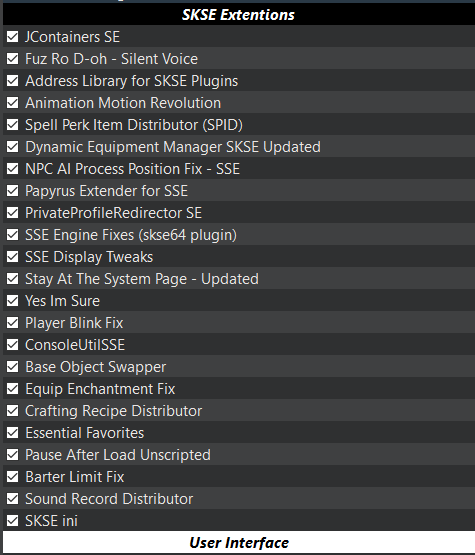
Task: Uncheck PrivateProfileRedirector SE checkbox
Action: point(13,212)
